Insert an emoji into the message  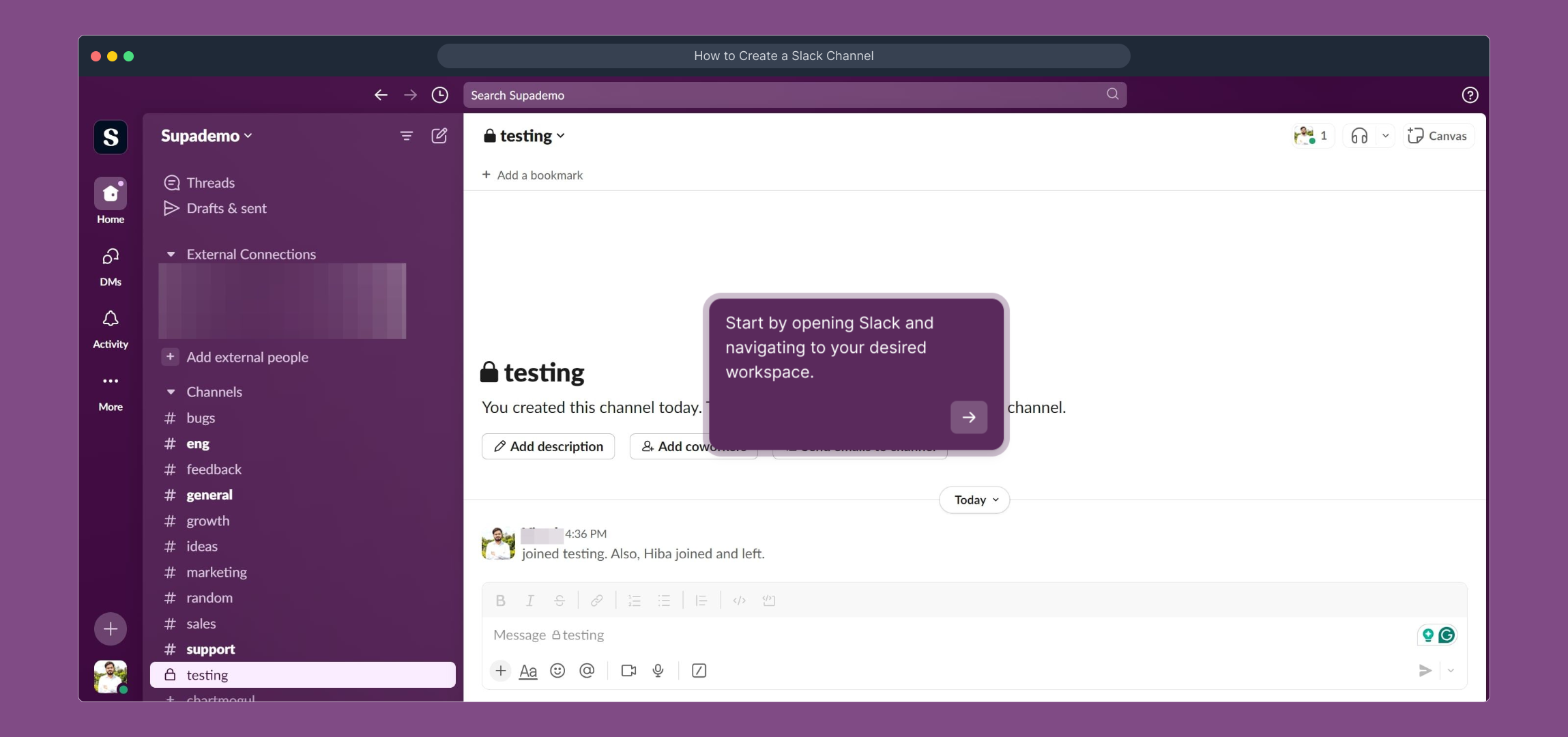coord(557,671)
